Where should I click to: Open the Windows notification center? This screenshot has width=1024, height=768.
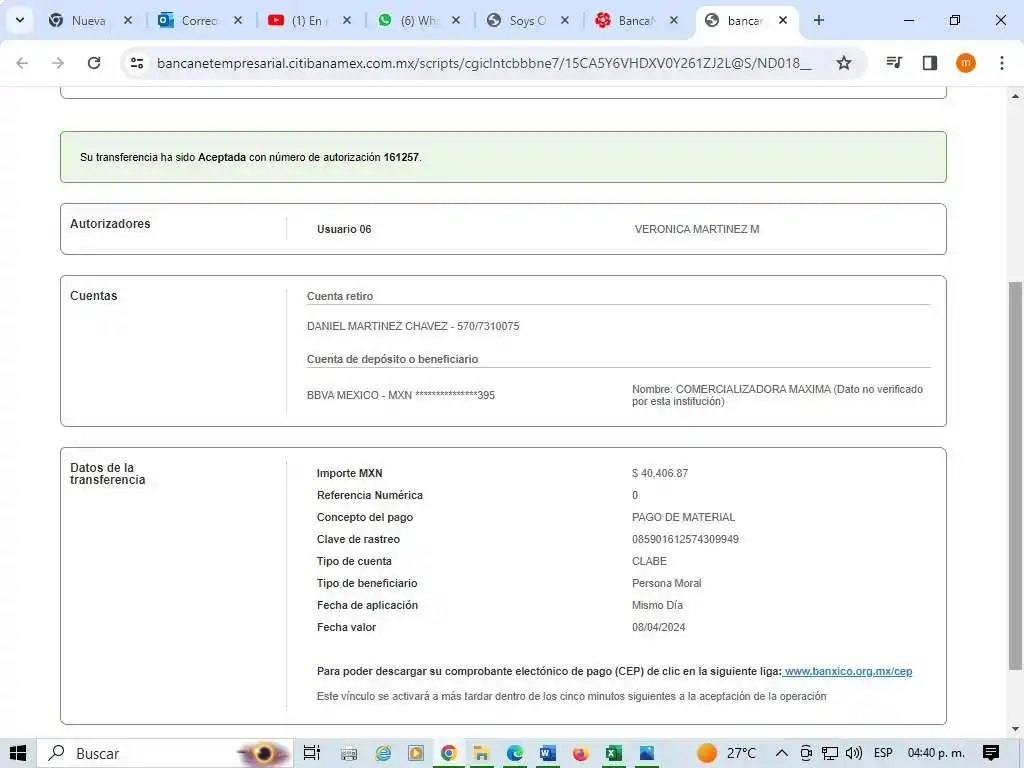coord(991,753)
